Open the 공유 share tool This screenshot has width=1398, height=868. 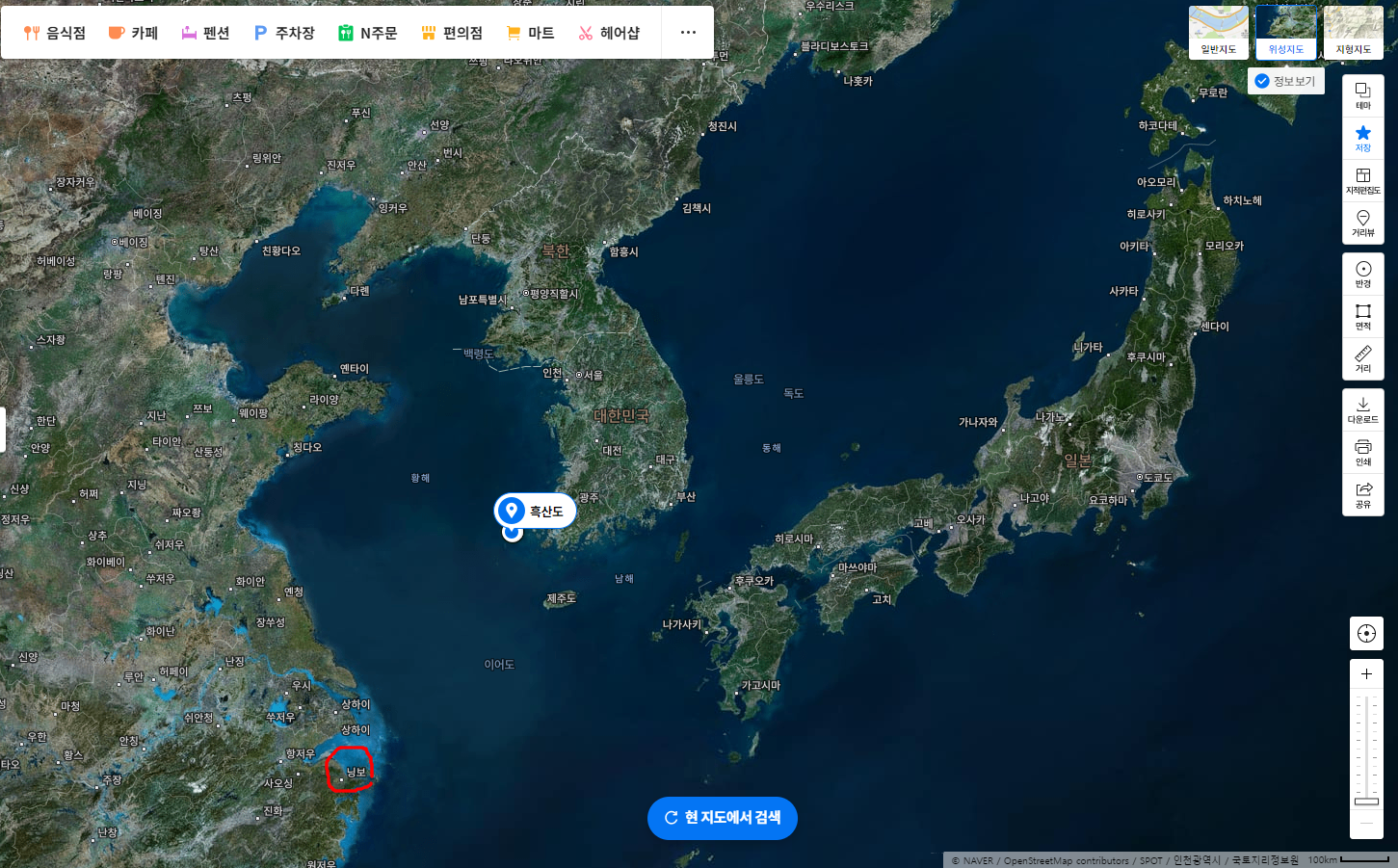(x=1363, y=495)
